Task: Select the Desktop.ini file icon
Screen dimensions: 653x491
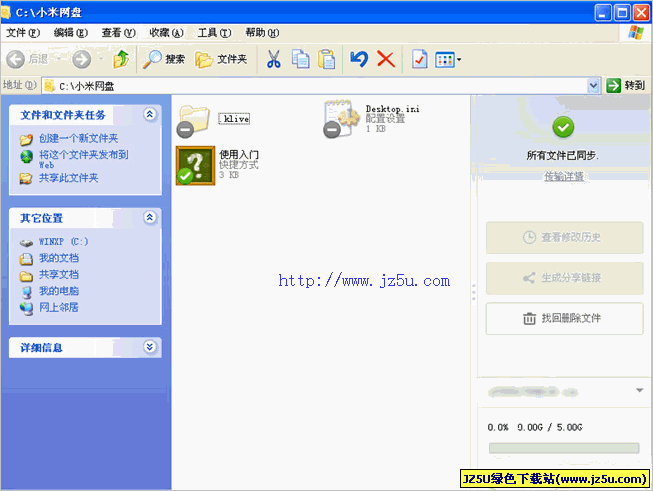Action: tap(341, 119)
